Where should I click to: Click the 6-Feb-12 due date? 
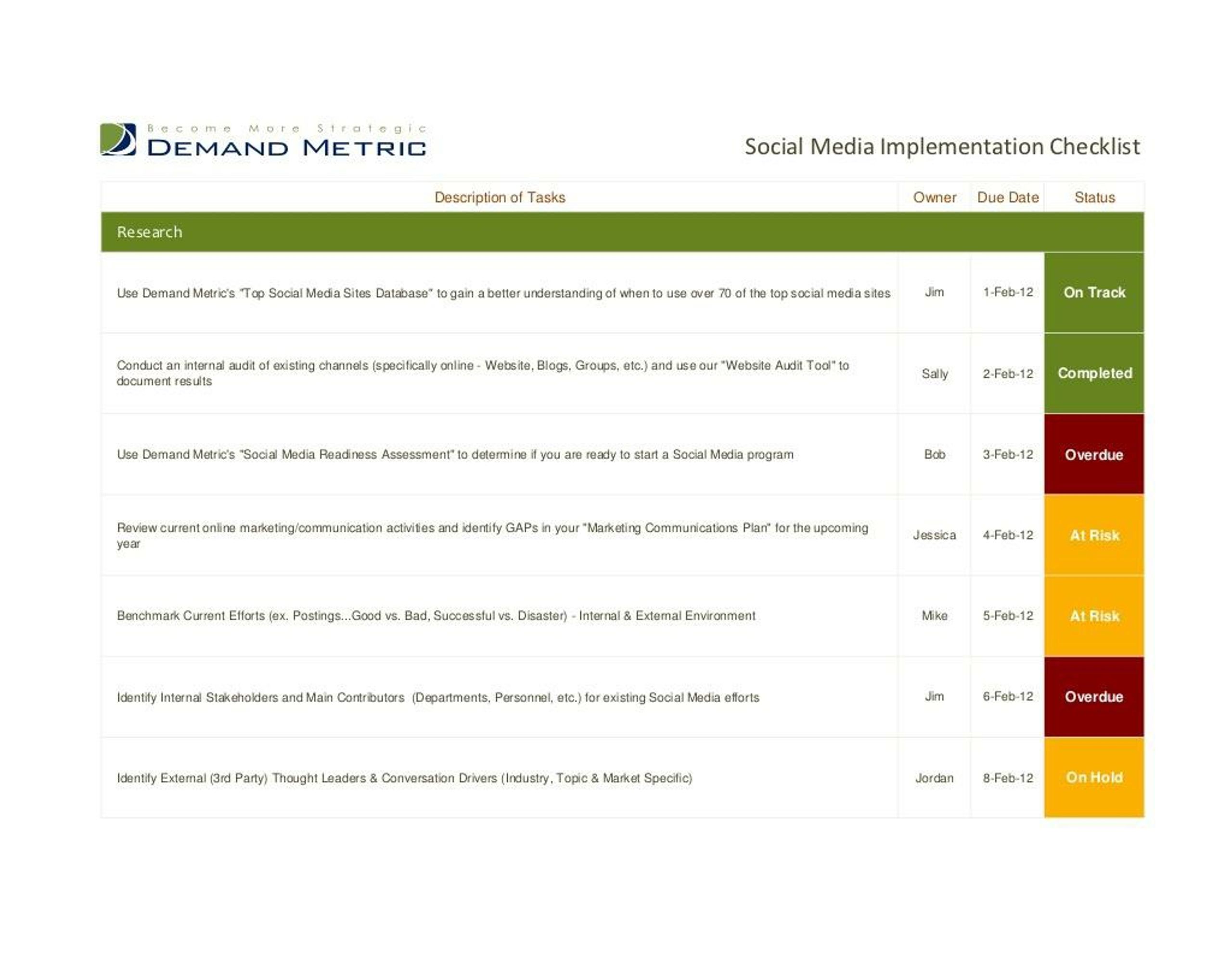1008,696
